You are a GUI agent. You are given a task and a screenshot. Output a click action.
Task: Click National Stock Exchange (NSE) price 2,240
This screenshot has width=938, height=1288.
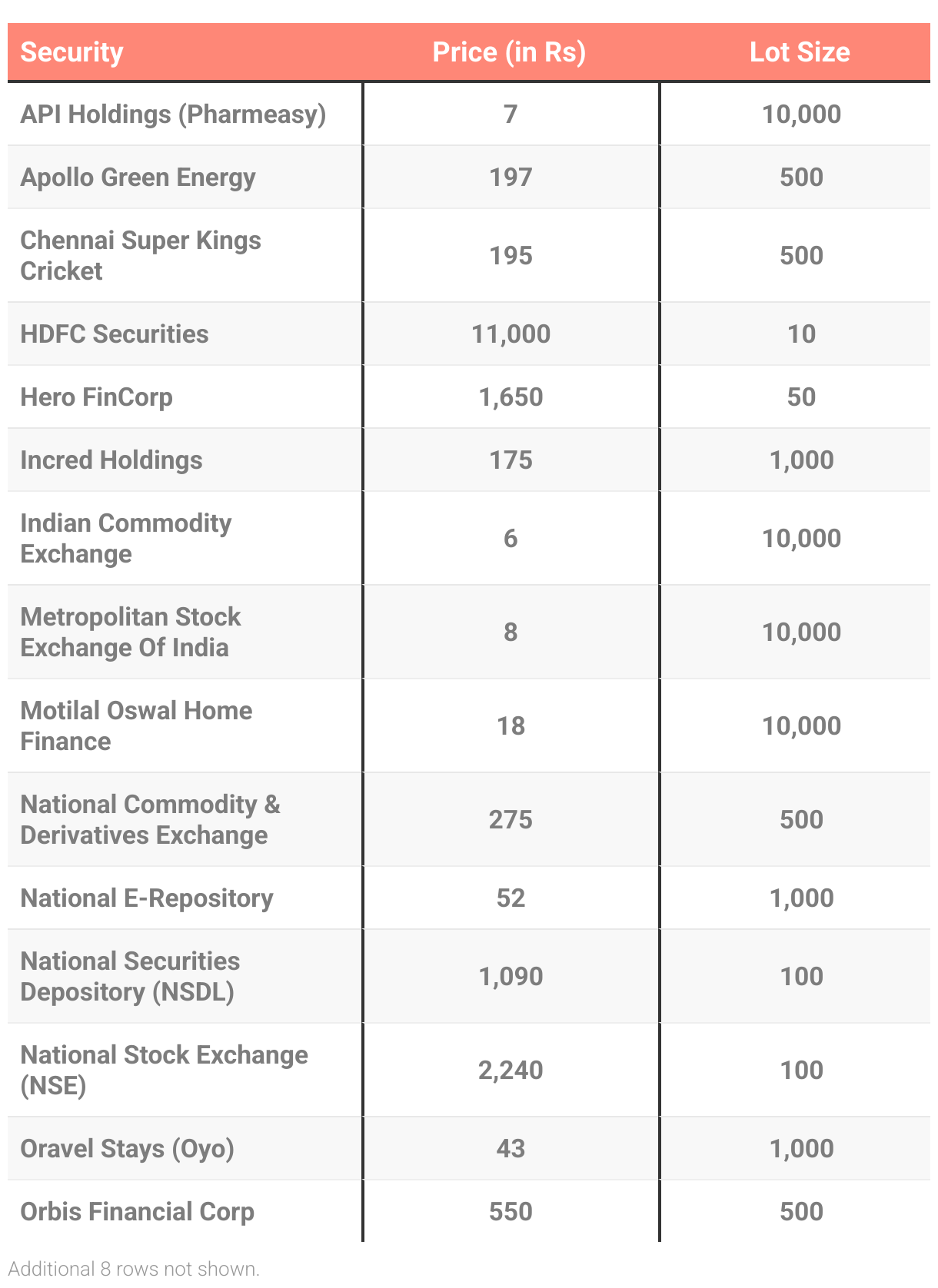(511, 1071)
